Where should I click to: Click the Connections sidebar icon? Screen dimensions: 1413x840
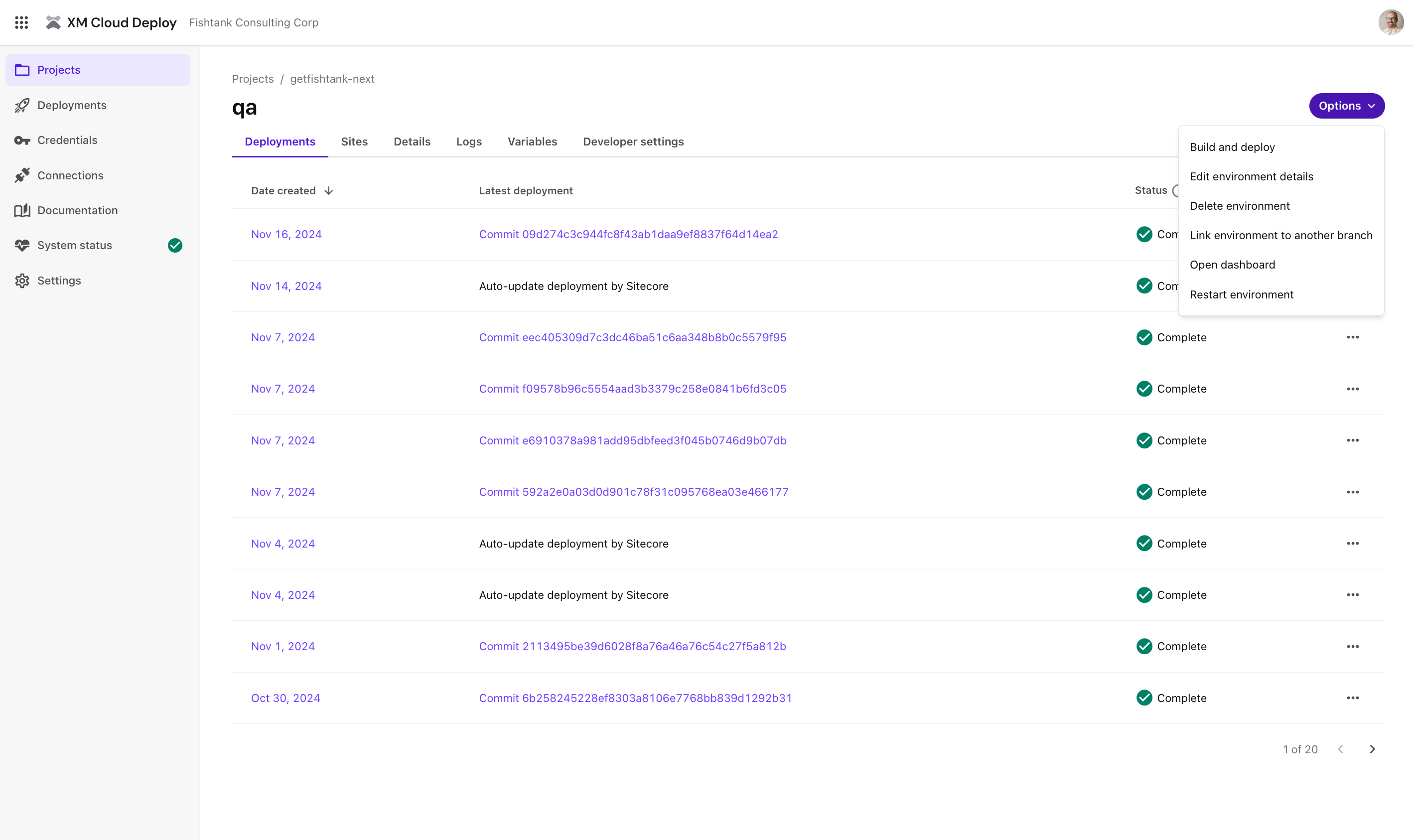click(x=22, y=175)
